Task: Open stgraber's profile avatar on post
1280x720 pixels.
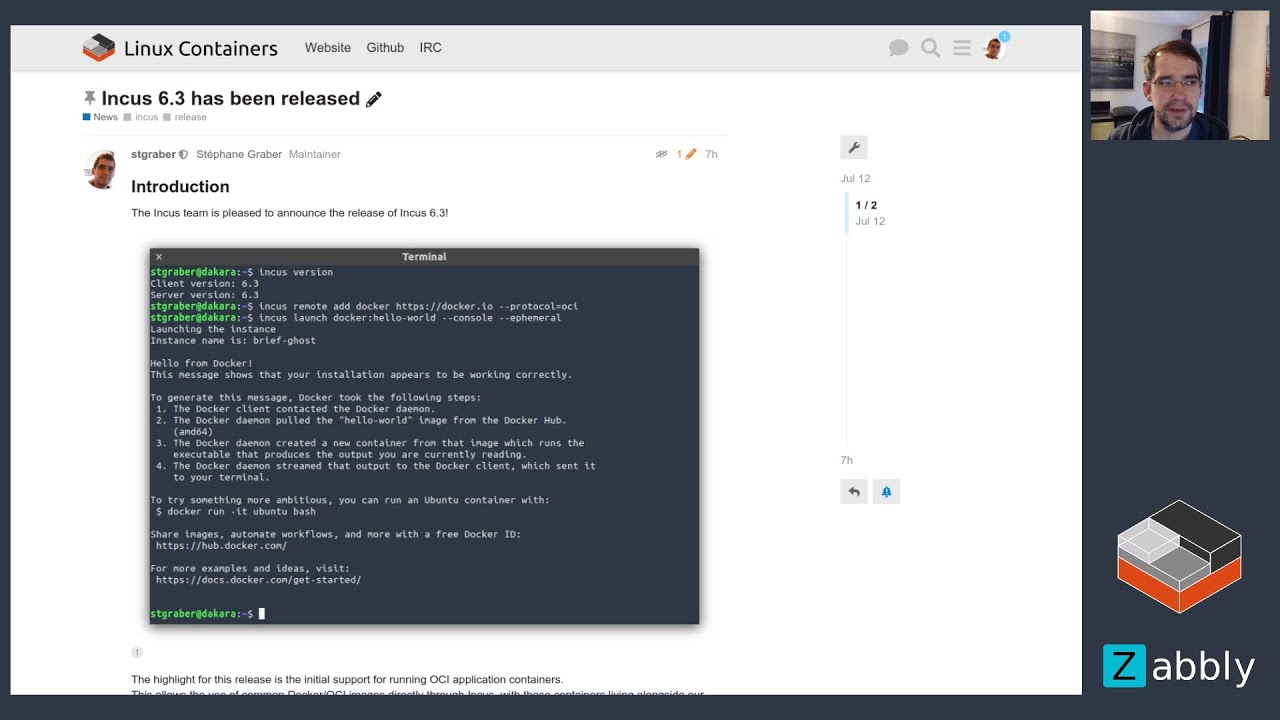Action: (101, 169)
